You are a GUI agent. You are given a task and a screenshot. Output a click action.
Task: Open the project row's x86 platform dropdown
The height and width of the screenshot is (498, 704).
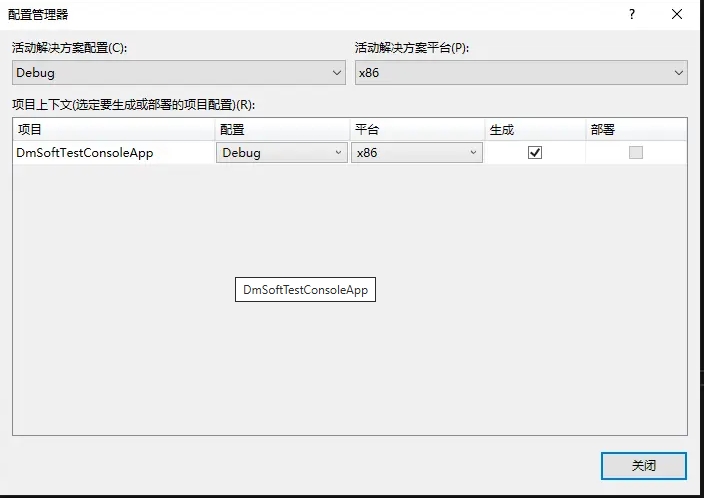pos(417,153)
